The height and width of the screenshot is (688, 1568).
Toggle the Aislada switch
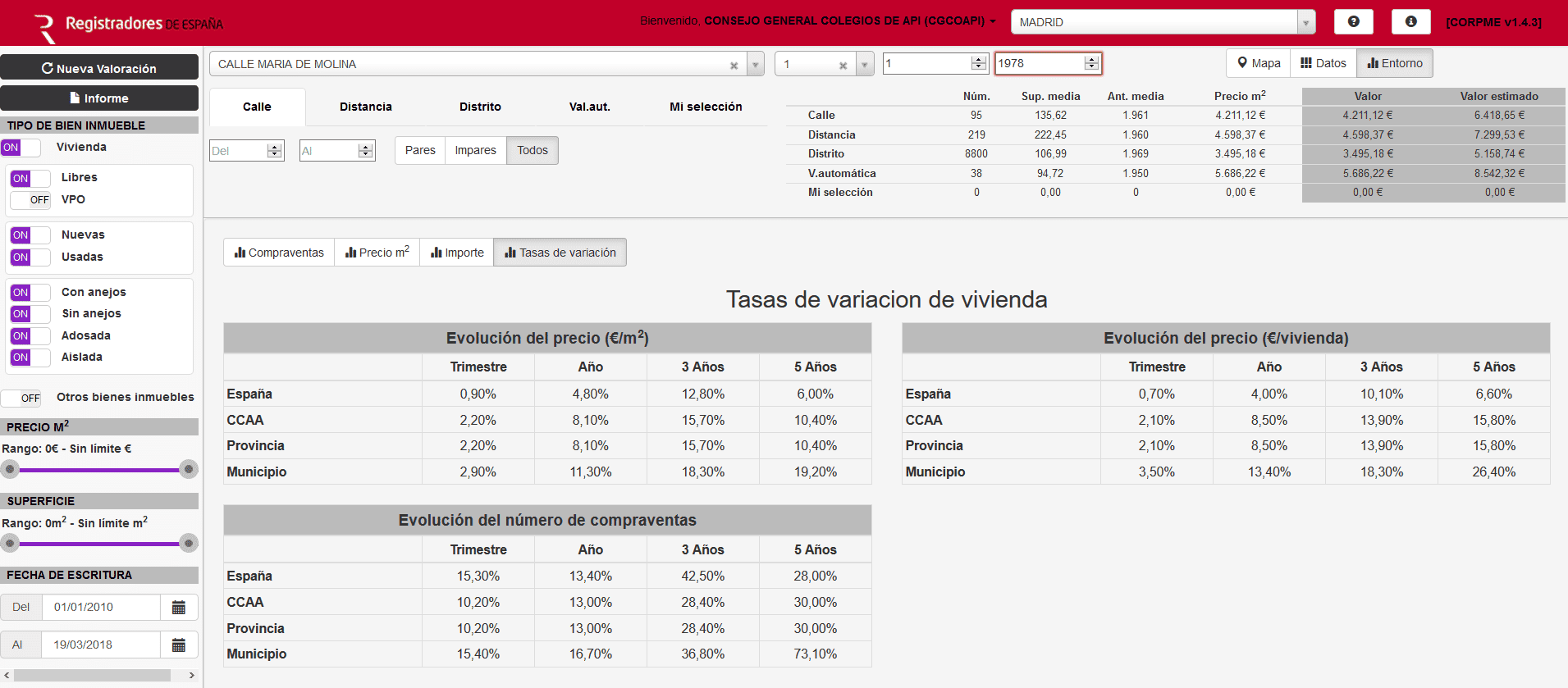[30, 358]
